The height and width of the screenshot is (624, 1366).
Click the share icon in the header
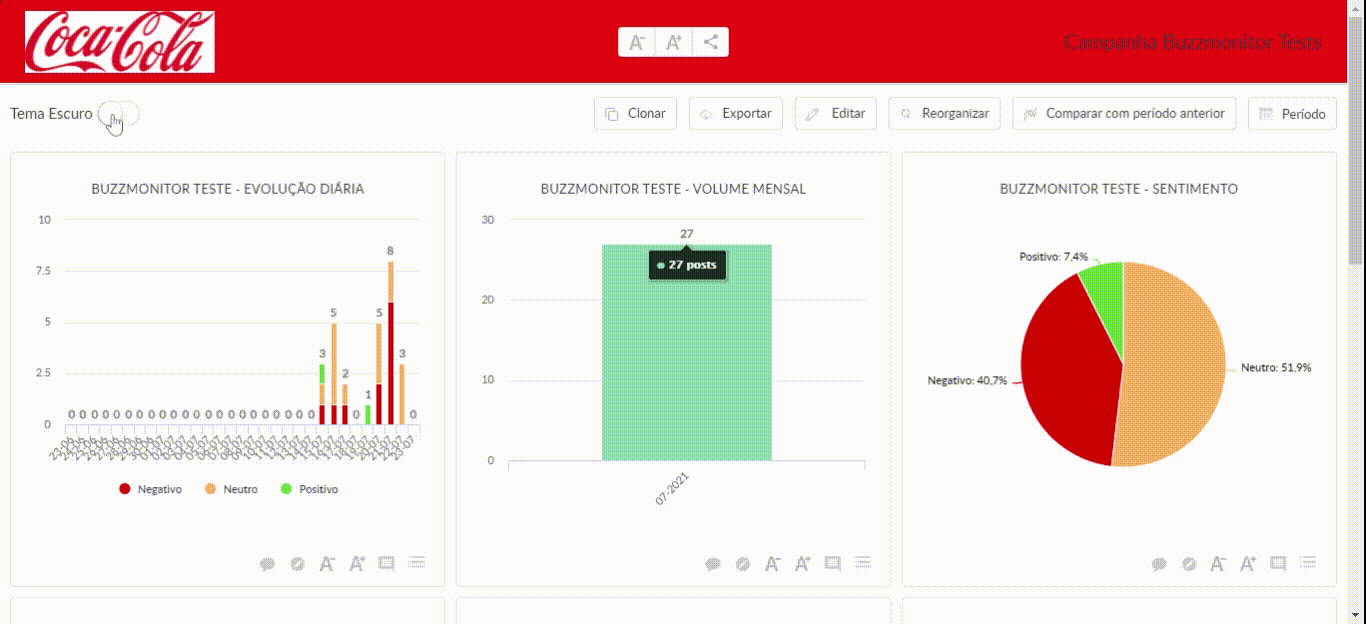pos(710,42)
